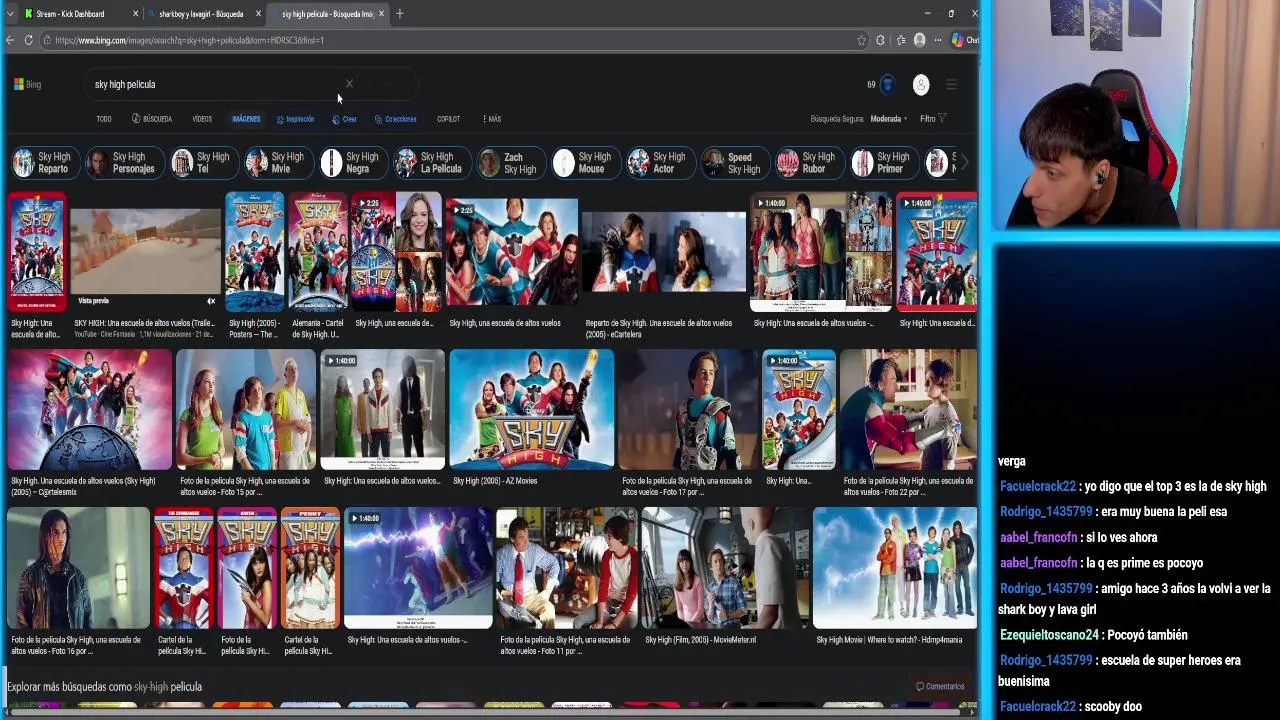Open the Sky High (2005) - AZ Movies image
1280x720 pixels.
click(531, 410)
